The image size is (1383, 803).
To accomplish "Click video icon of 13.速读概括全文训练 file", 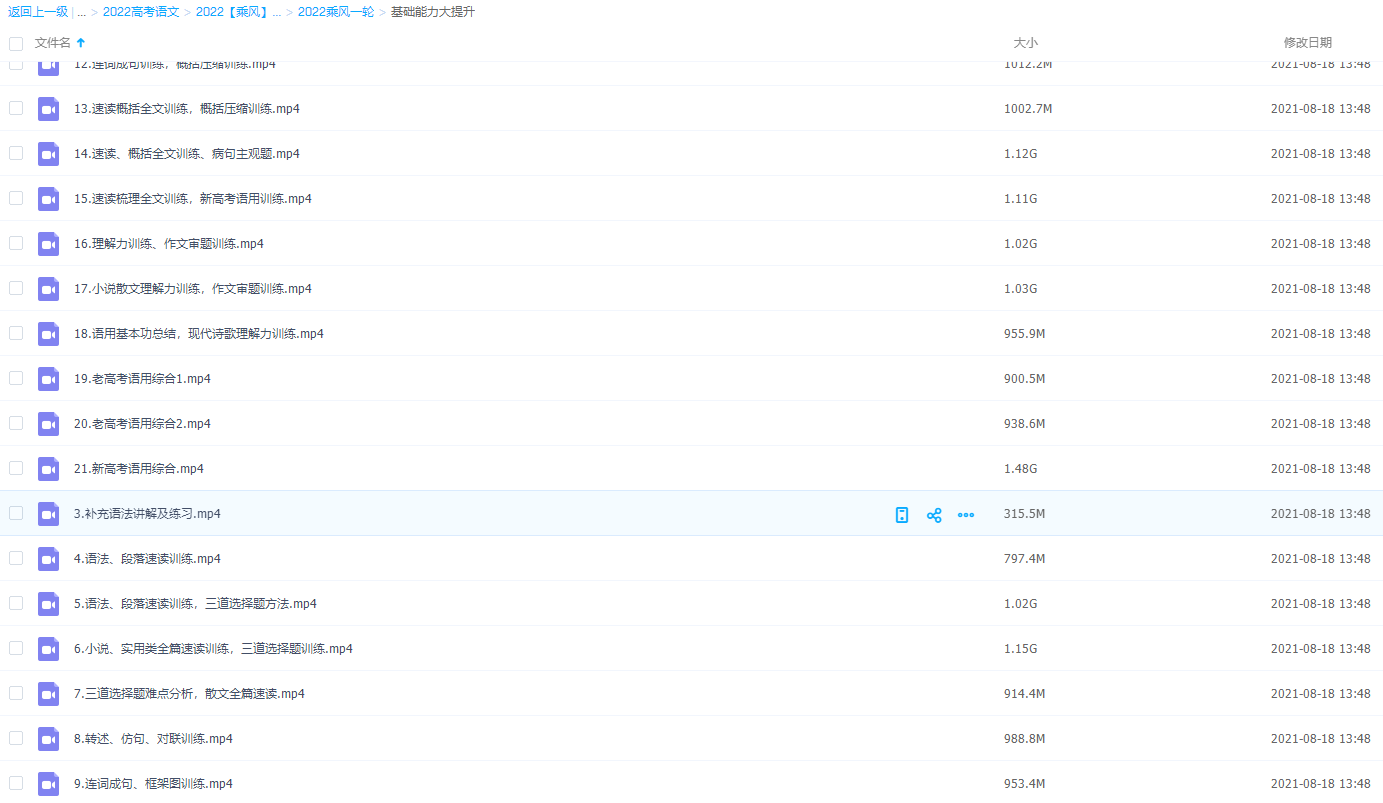I will [48, 109].
